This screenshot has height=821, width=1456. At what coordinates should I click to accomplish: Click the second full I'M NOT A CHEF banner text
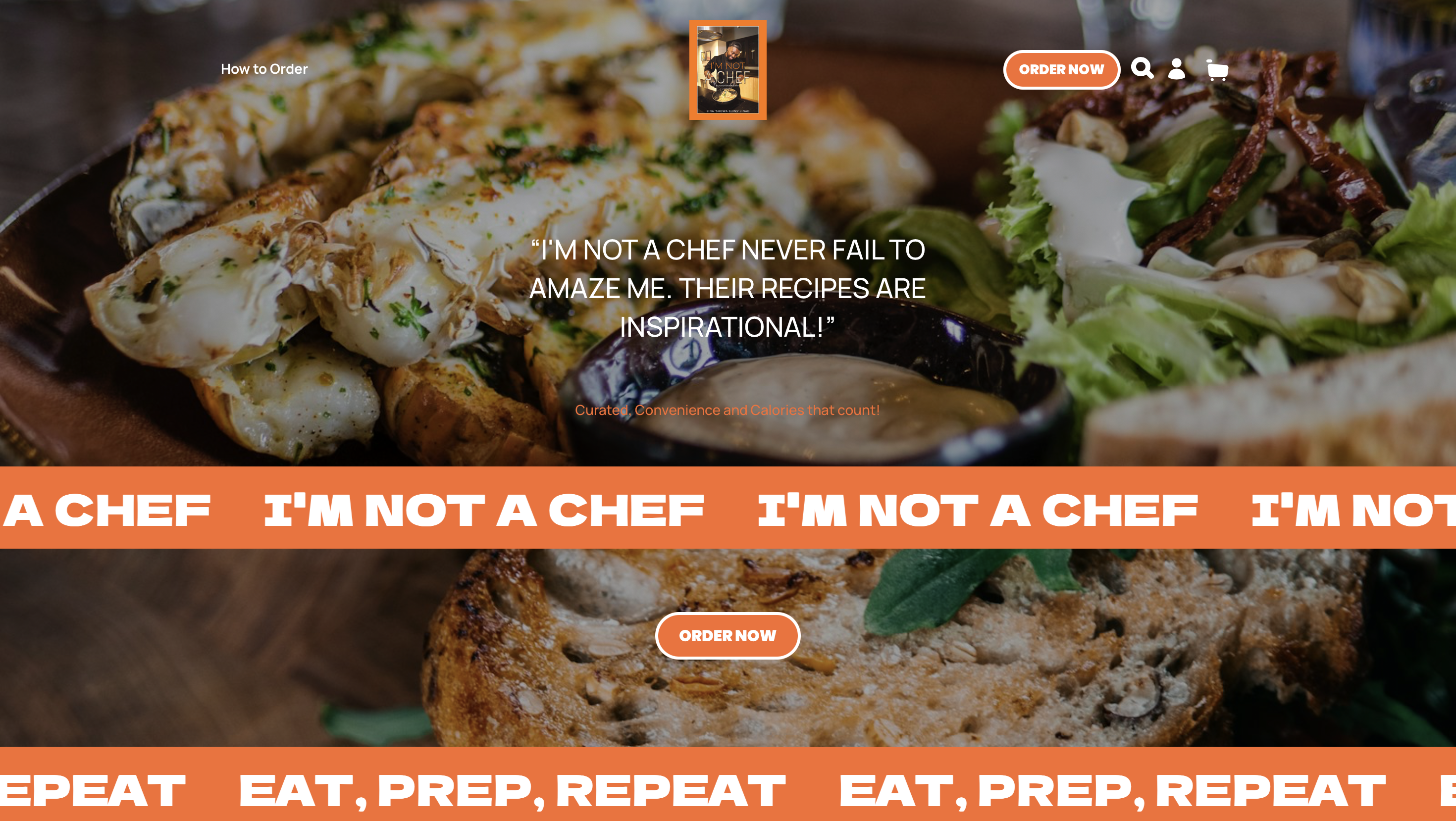(978, 510)
